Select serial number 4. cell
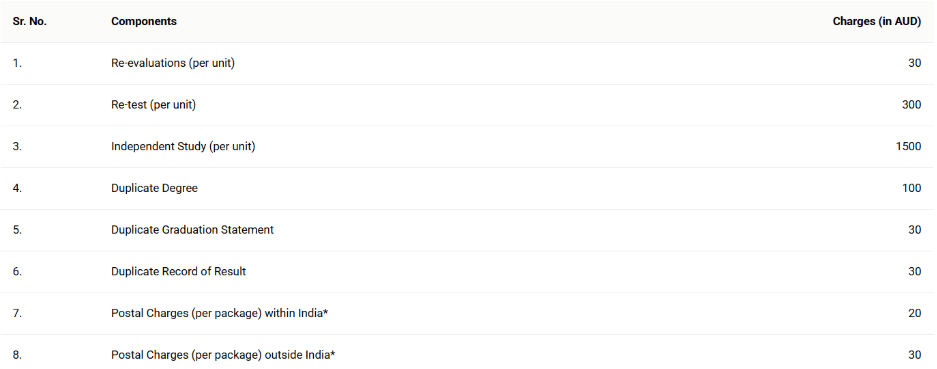The height and width of the screenshot is (369, 937). click(17, 188)
